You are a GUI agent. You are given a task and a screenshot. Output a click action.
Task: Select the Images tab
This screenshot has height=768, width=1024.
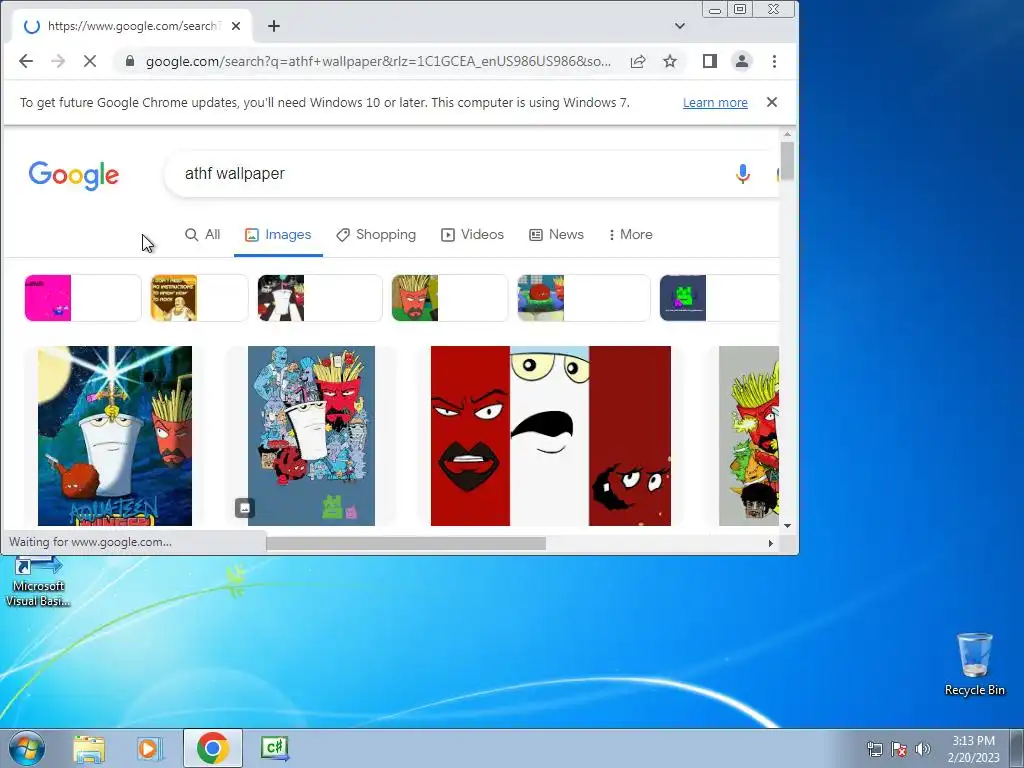(x=278, y=234)
